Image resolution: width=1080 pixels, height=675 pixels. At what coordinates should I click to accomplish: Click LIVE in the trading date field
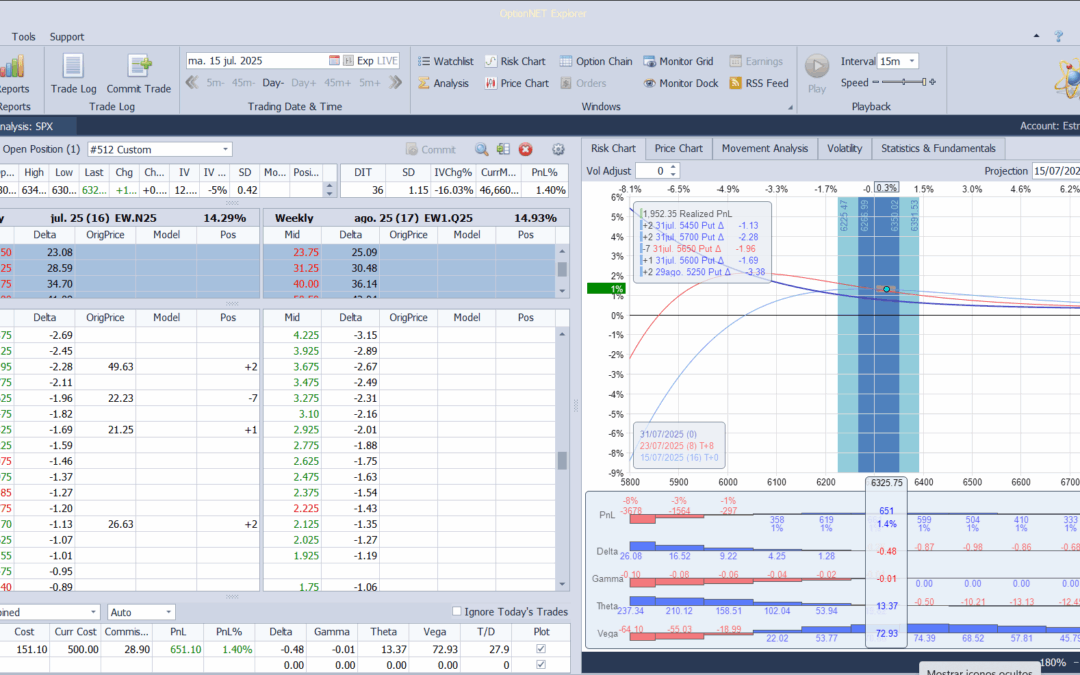(387, 61)
